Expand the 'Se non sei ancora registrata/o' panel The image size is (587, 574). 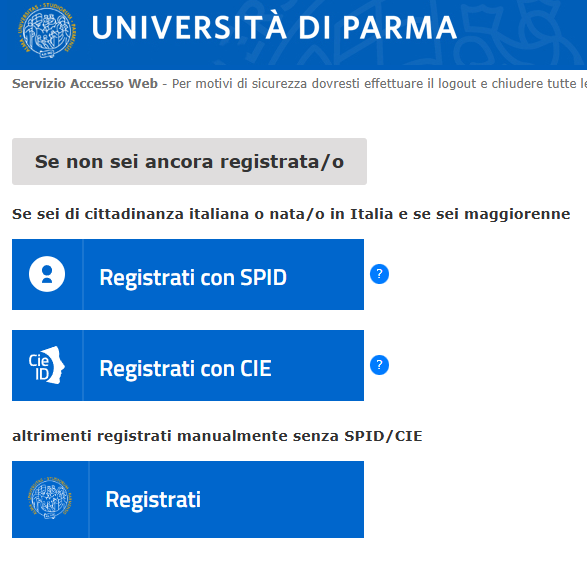[x=189, y=161]
